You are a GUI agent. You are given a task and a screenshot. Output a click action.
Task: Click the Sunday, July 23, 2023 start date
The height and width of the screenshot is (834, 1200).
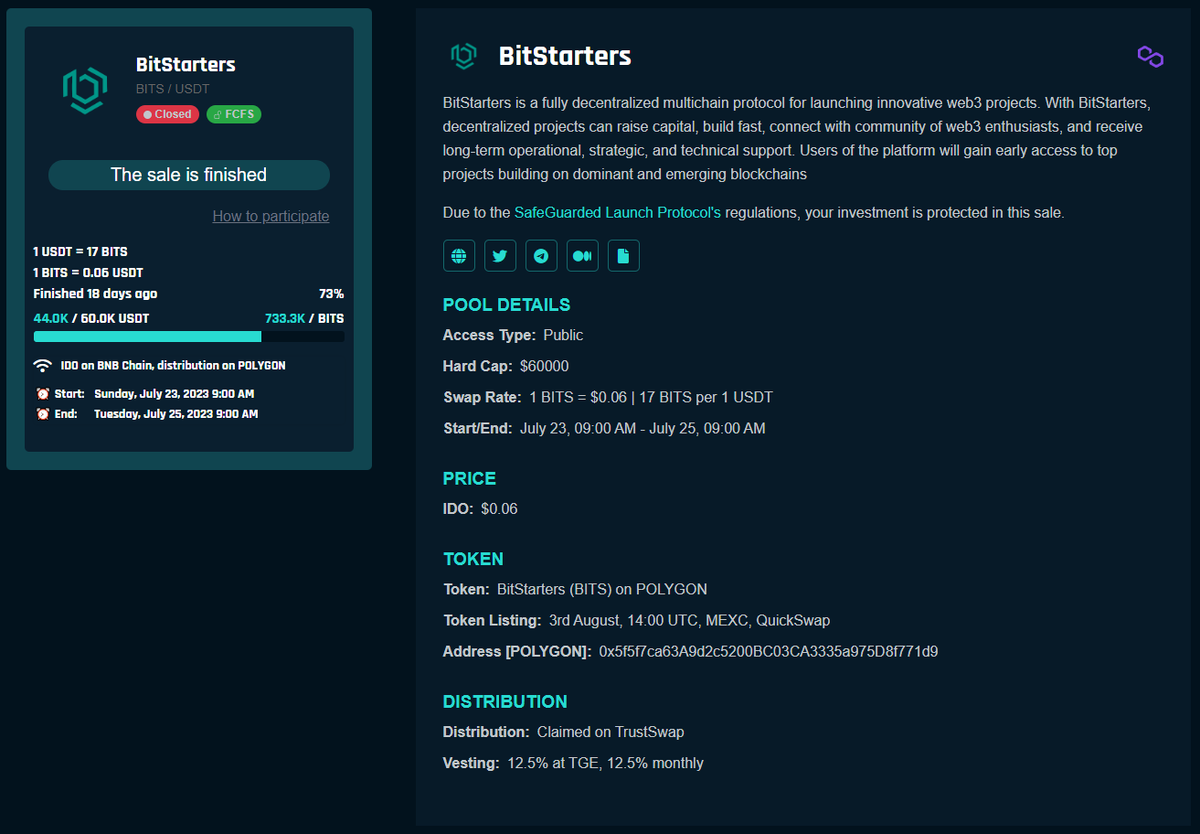point(174,394)
